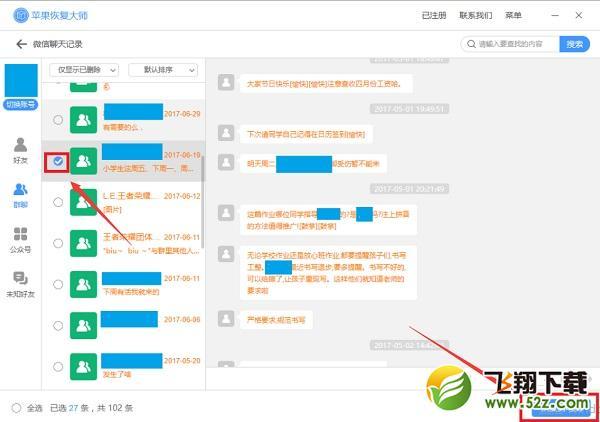Click the 发生了啥 chat preview text
This screenshot has height=422, width=600.
click(117, 374)
